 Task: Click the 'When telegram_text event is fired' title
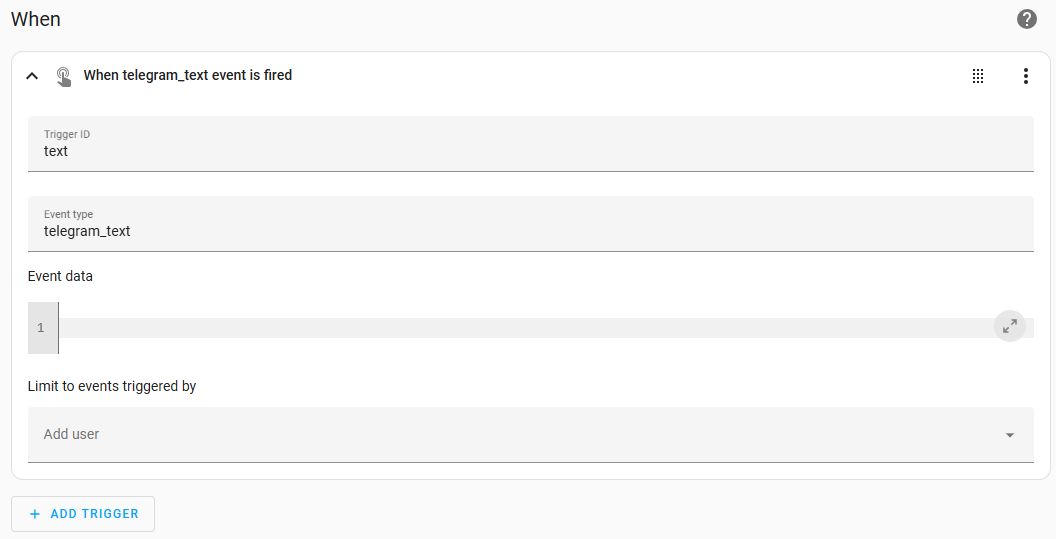(188, 75)
